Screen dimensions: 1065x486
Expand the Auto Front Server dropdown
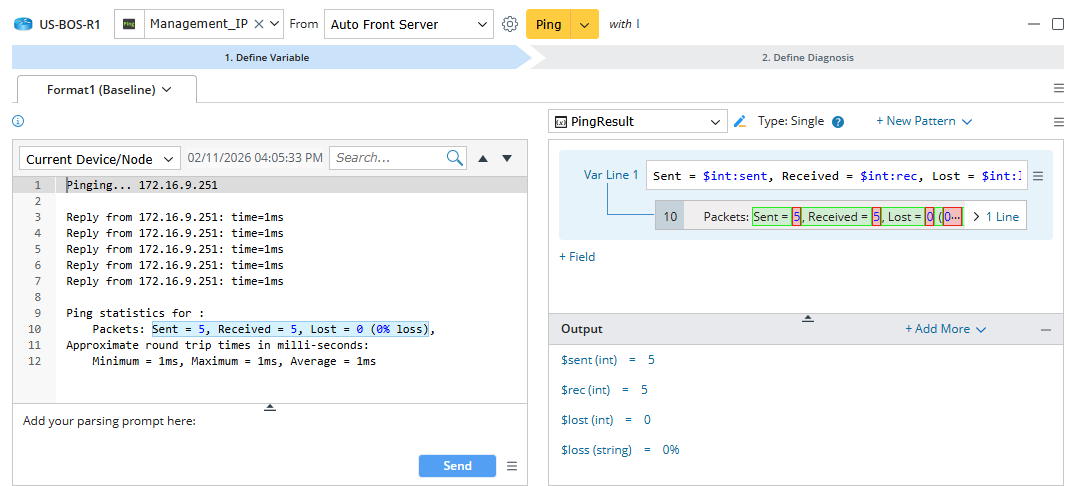coord(483,24)
